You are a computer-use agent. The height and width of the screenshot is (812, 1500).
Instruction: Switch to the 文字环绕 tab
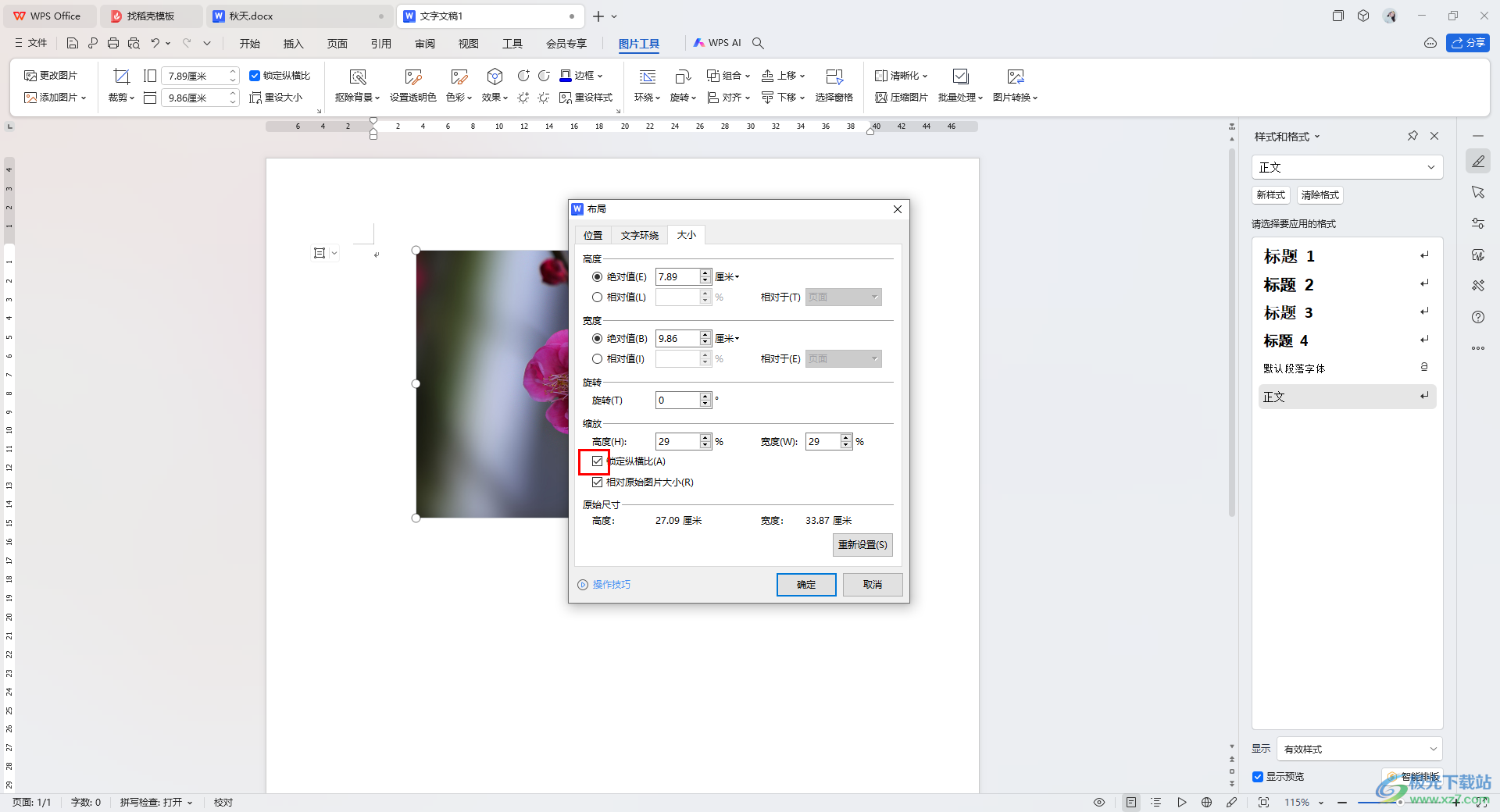point(639,235)
